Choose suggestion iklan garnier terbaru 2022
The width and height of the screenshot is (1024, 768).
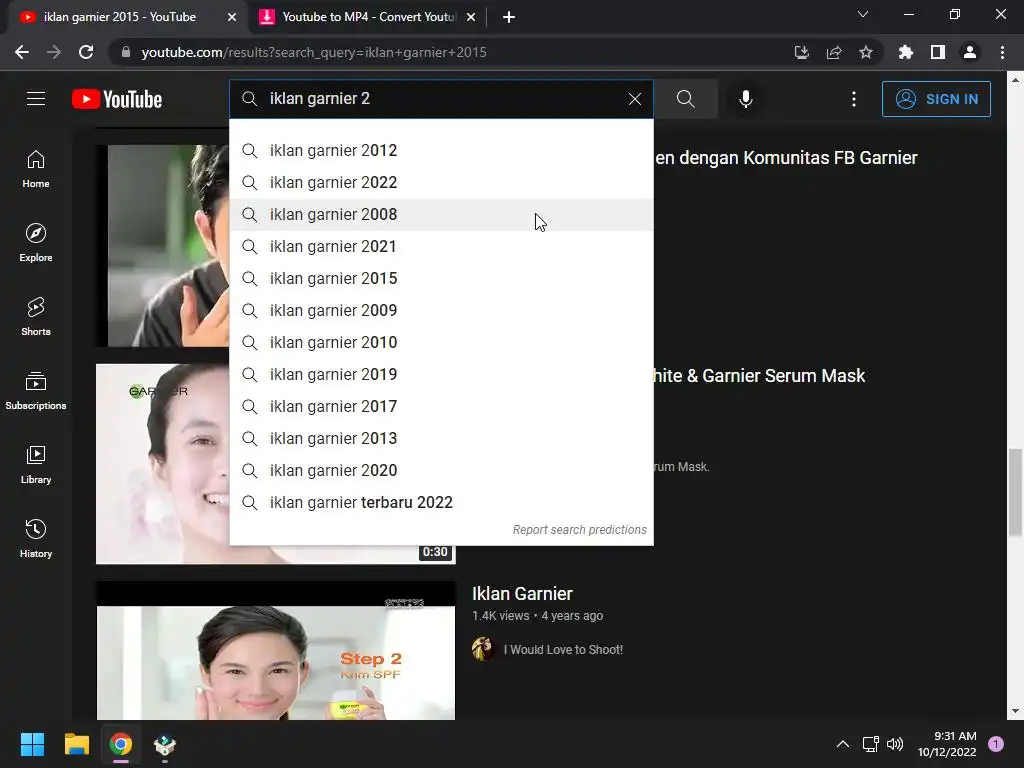[x=441, y=502]
